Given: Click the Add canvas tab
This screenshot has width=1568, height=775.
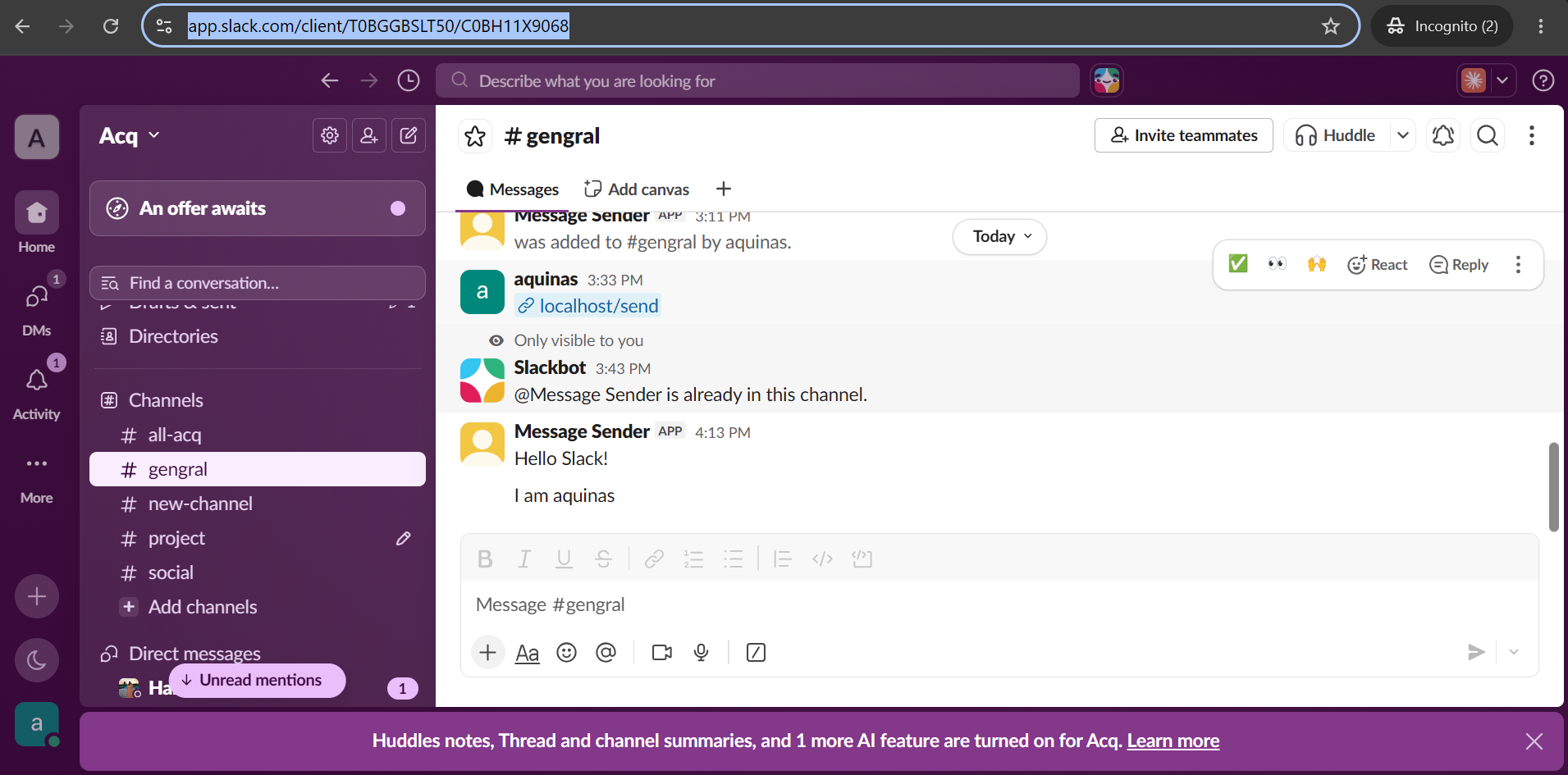Looking at the screenshot, I should click(637, 189).
